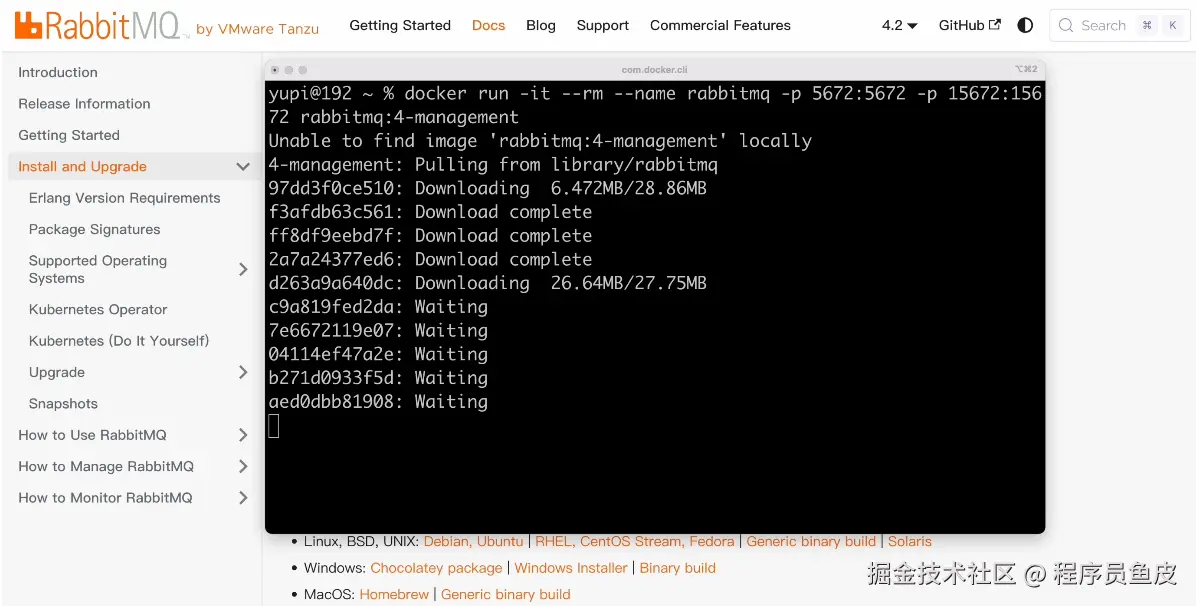Click 'f3afdb63c561: Download complete' line
This screenshot has width=1196, height=606.
pos(430,211)
